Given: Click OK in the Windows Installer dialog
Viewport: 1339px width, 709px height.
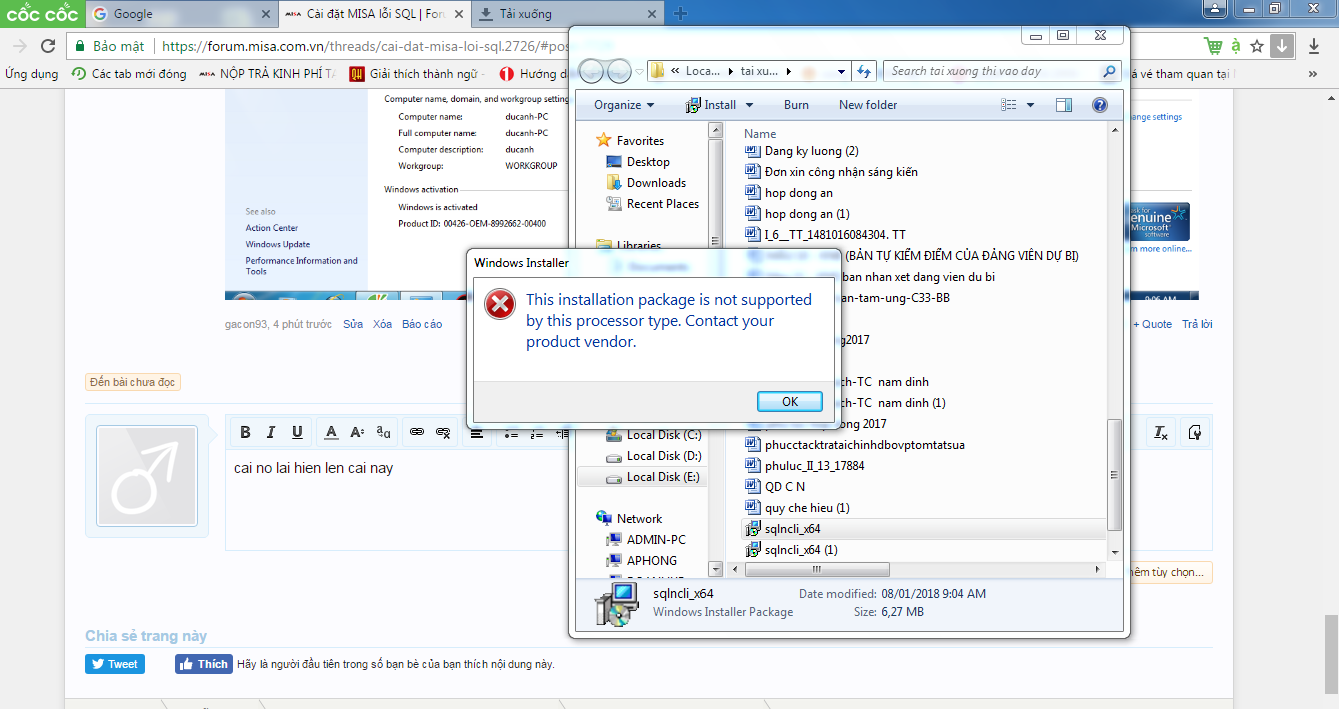Looking at the screenshot, I should pos(790,401).
